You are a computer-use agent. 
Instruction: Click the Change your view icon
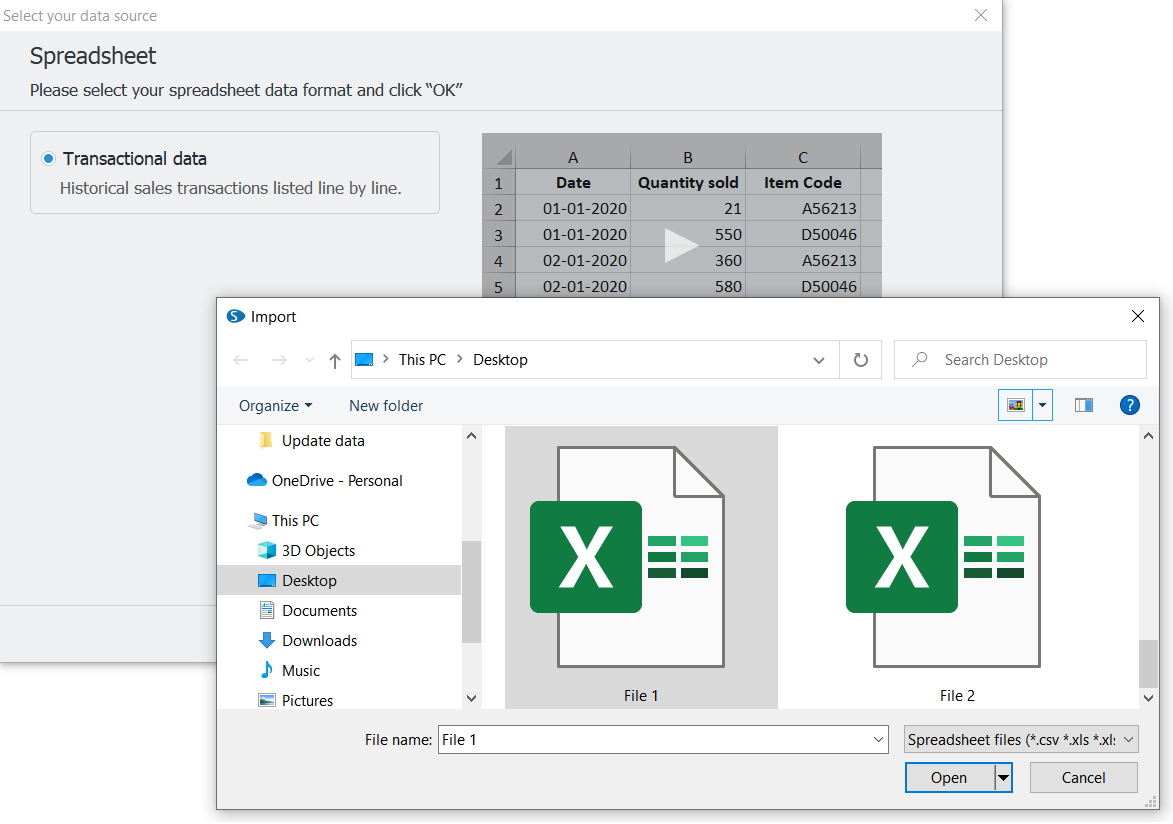point(1016,405)
